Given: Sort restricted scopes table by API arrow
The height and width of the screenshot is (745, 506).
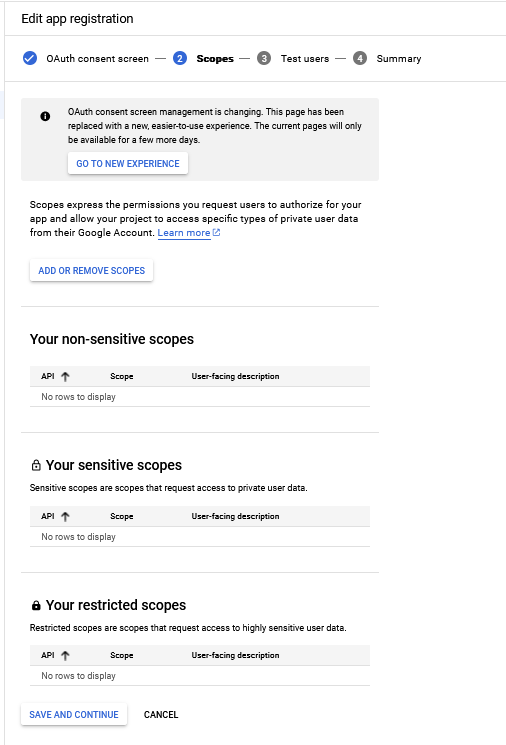Looking at the screenshot, I should (x=66, y=656).
